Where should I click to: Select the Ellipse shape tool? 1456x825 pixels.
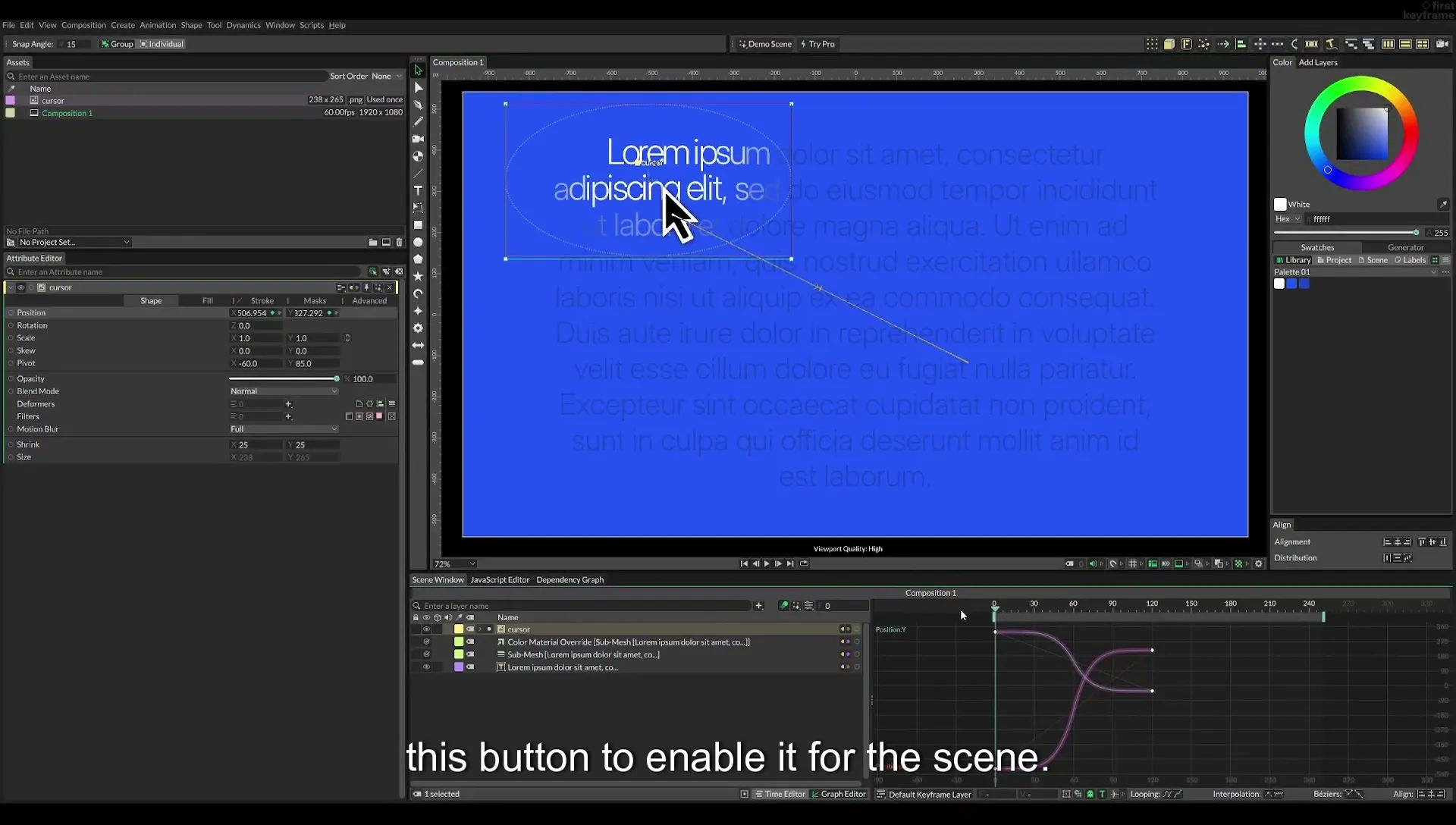(x=418, y=243)
